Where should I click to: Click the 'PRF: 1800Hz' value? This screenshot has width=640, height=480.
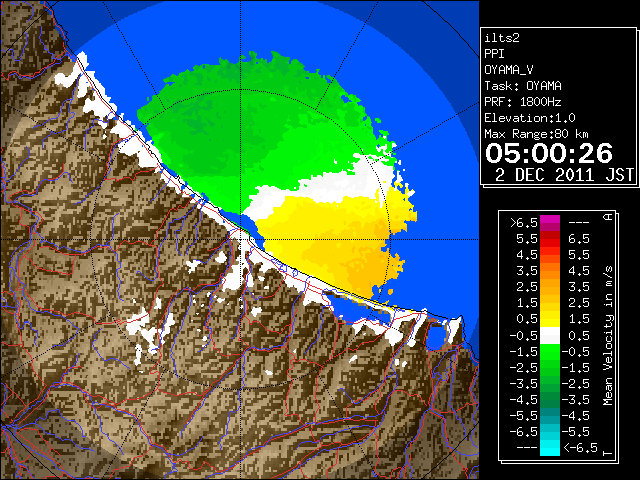click(x=523, y=102)
